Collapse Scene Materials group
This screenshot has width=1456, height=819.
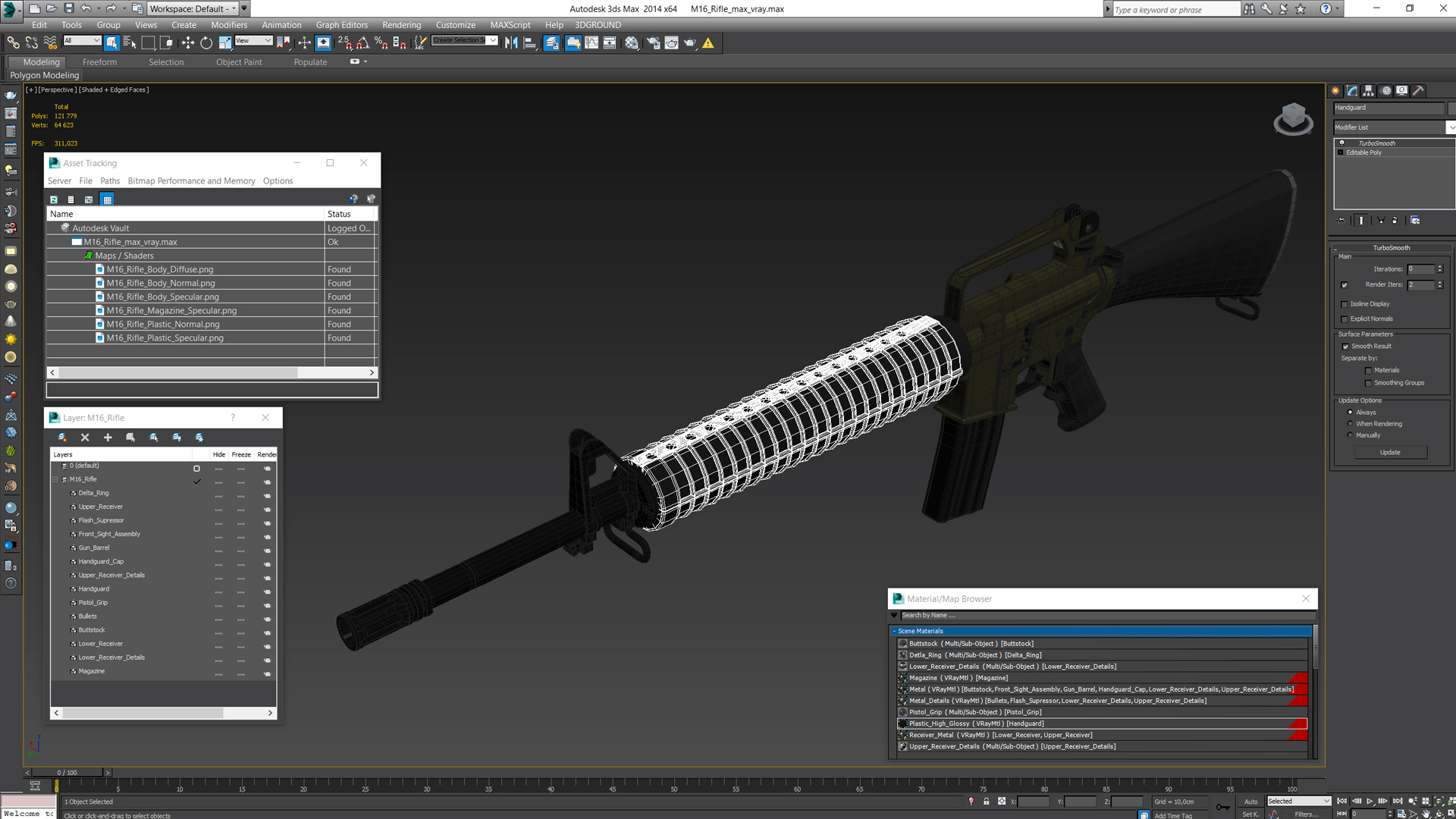coord(894,631)
